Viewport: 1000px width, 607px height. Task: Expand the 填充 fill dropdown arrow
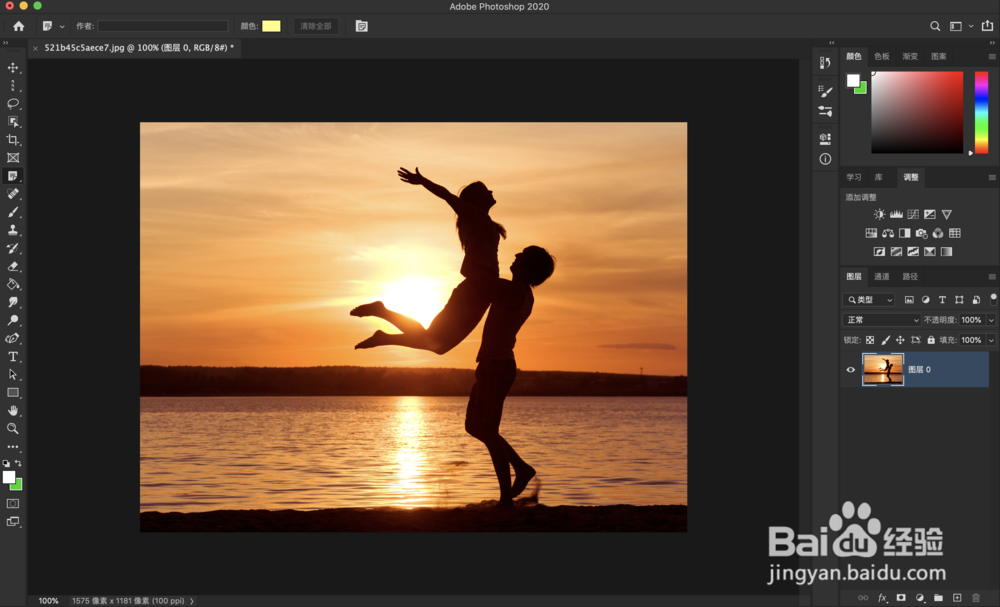(991, 340)
